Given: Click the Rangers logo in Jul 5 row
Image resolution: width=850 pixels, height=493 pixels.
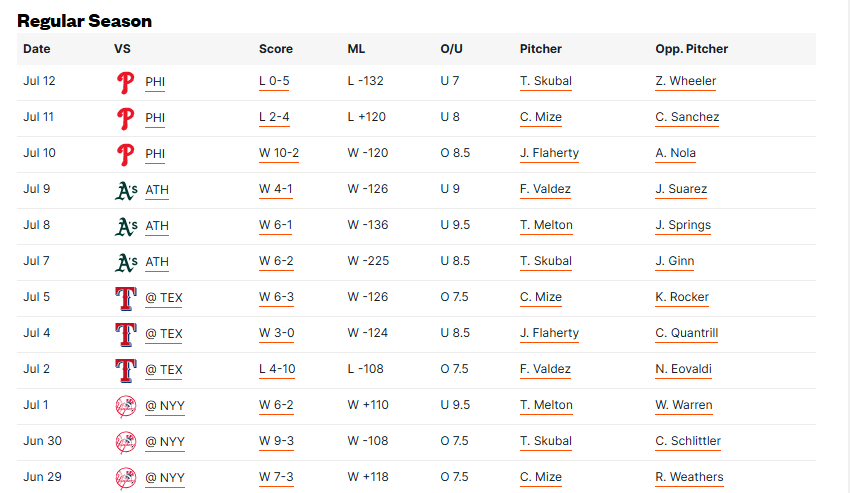Looking at the screenshot, I should [126, 299].
